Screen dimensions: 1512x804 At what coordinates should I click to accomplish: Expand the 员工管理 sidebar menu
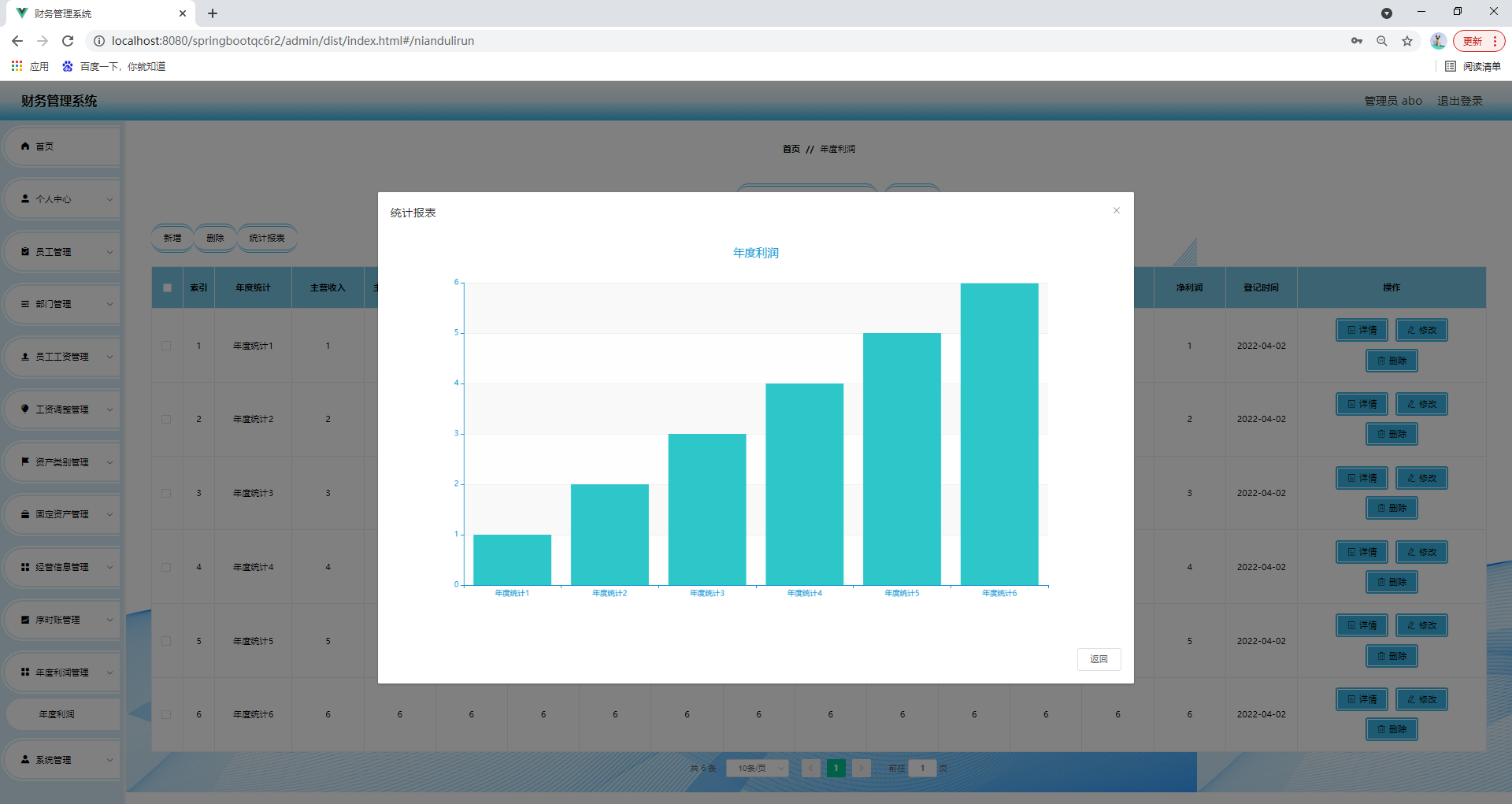point(61,252)
